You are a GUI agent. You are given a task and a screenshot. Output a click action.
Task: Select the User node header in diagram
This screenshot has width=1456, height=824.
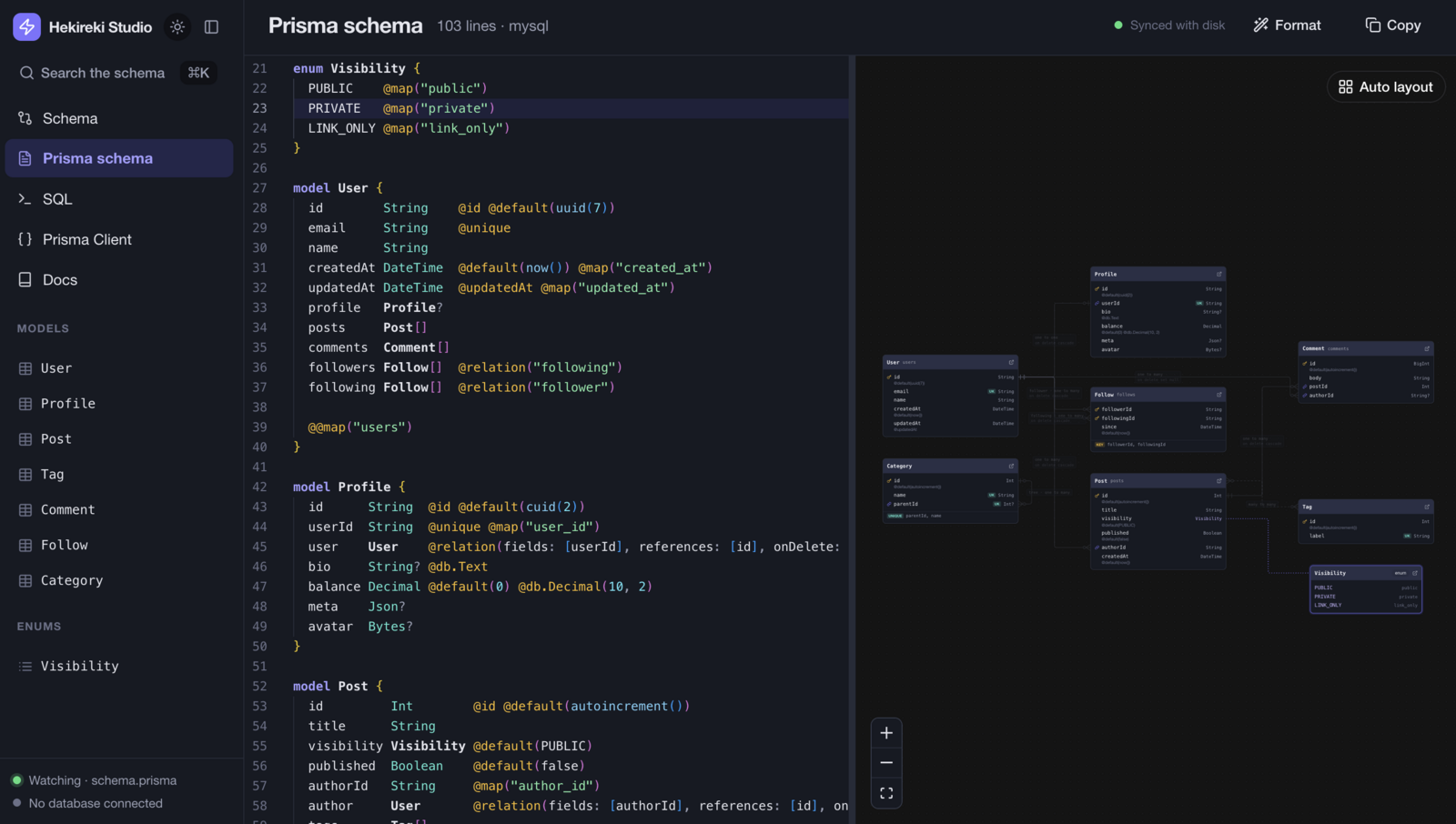tap(950, 362)
